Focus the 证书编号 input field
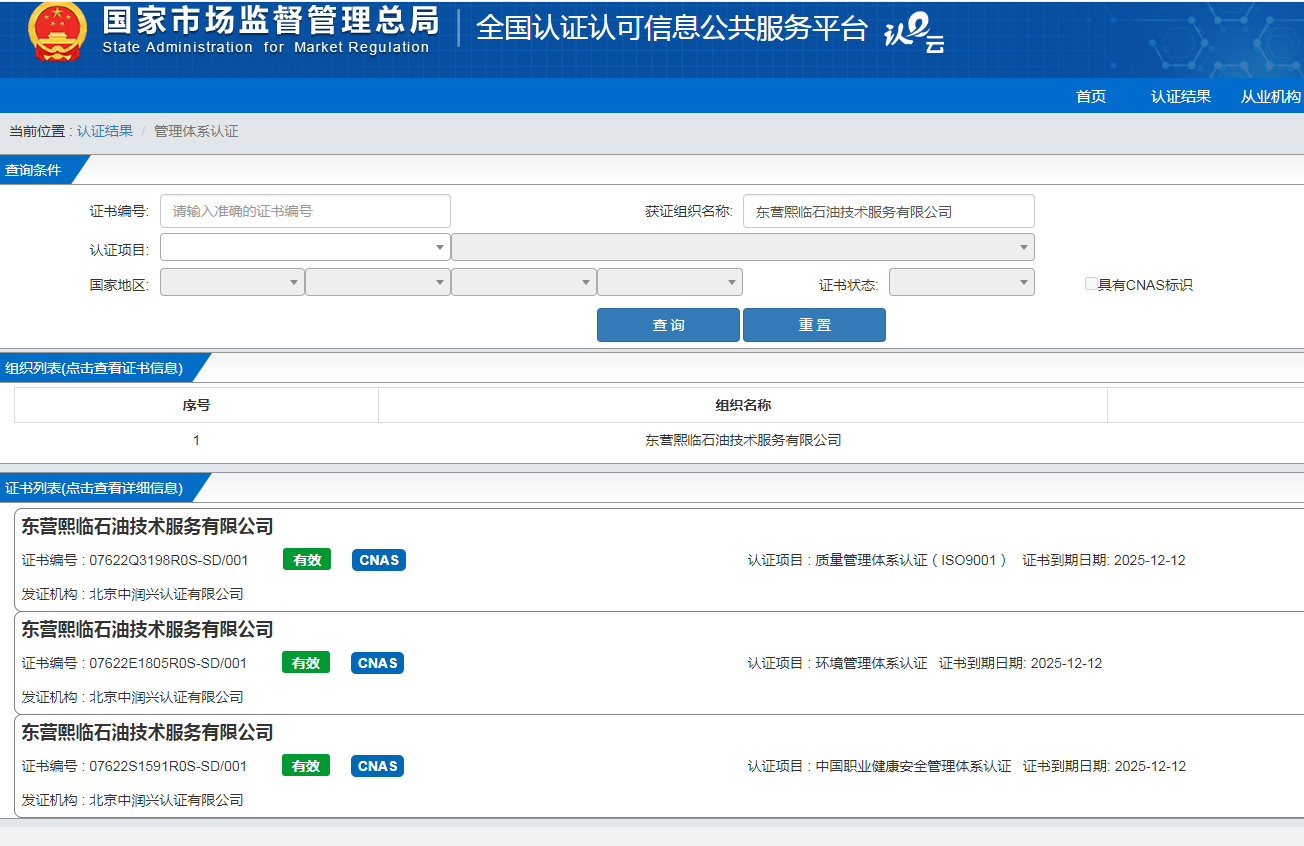This screenshot has height=846, width=1304. pos(305,211)
